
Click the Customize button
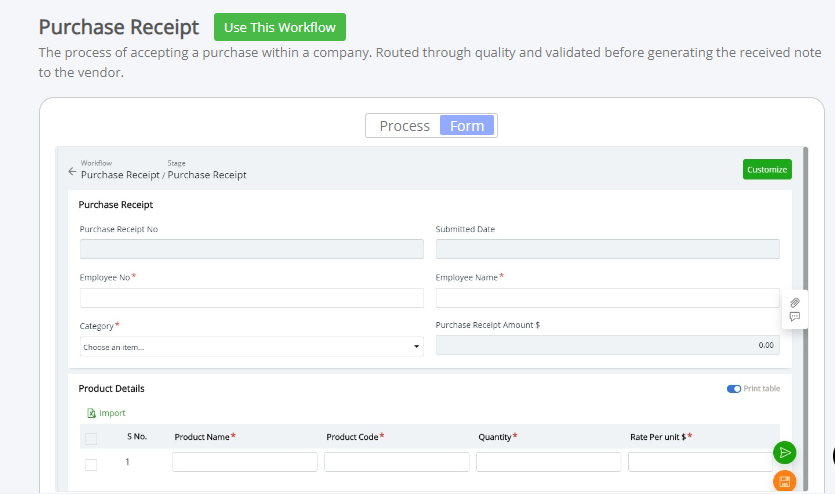click(x=767, y=169)
